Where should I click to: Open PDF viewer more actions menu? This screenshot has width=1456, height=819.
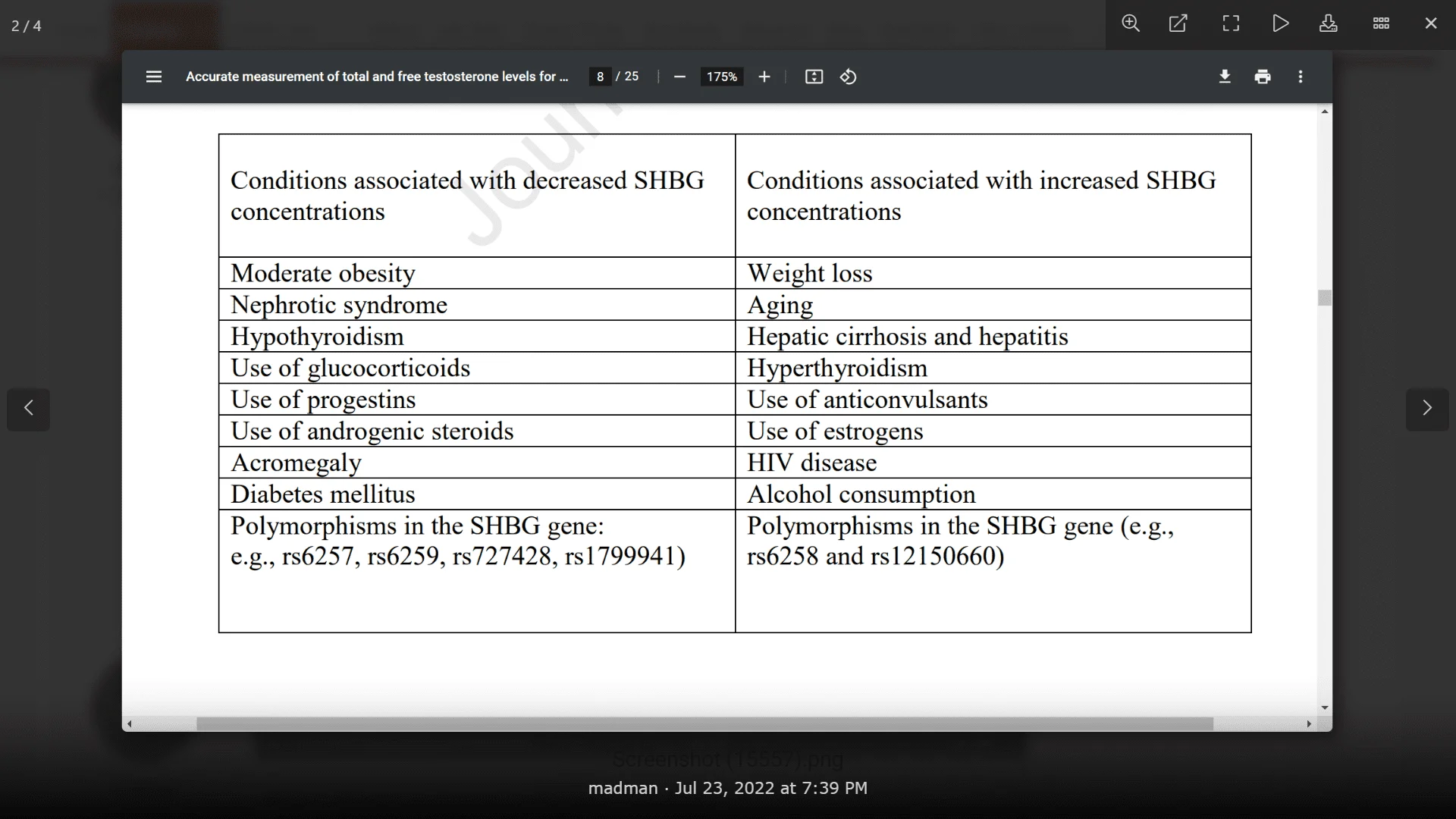tap(1301, 77)
